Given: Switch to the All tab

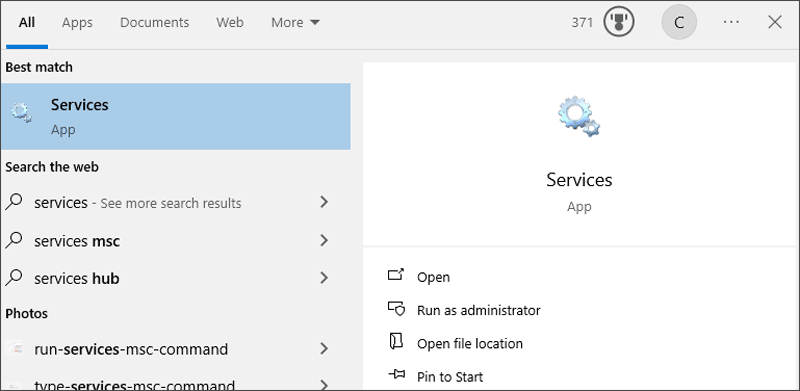Looking at the screenshot, I should pos(27,23).
